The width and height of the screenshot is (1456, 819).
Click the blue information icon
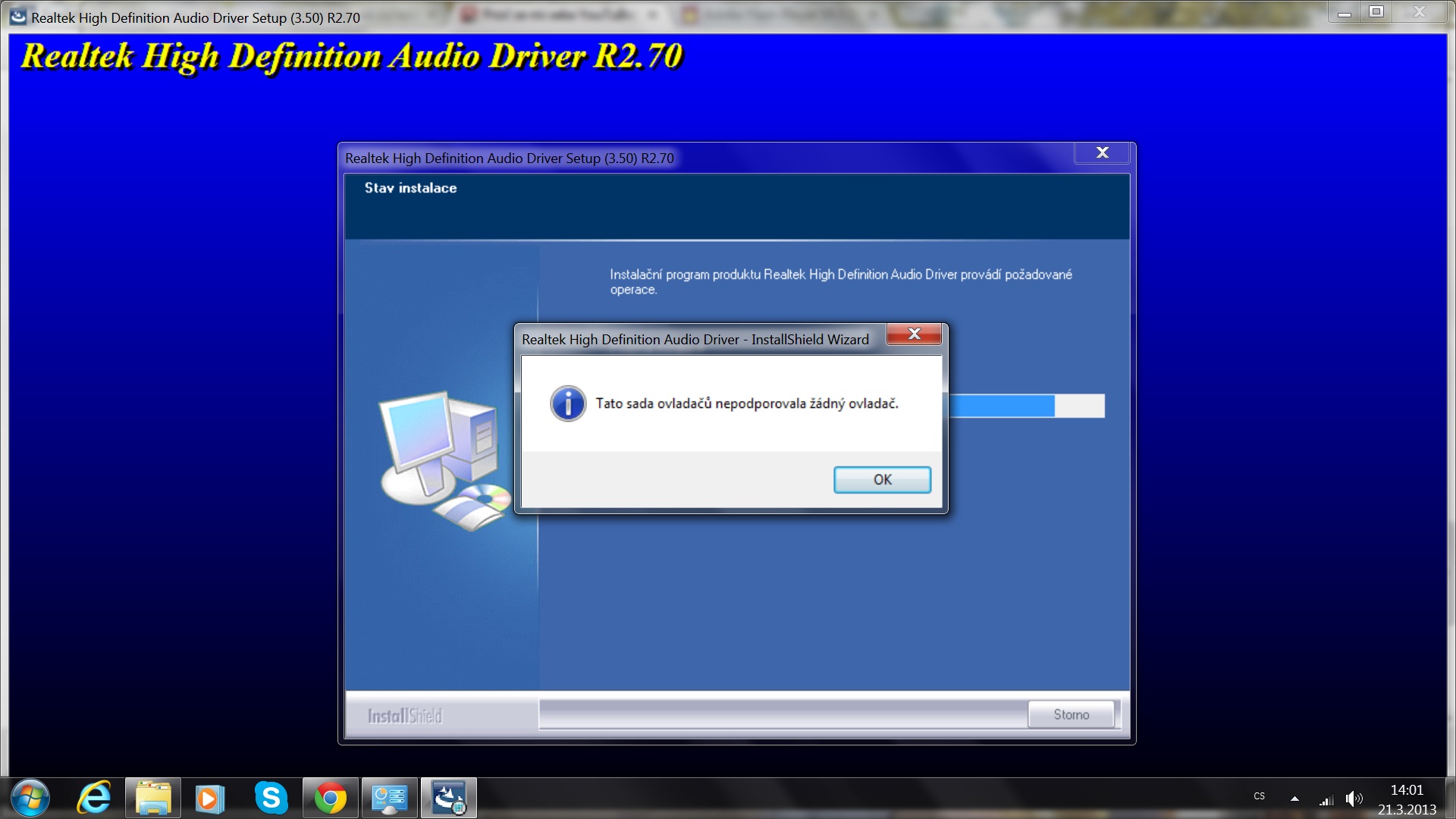568,403
